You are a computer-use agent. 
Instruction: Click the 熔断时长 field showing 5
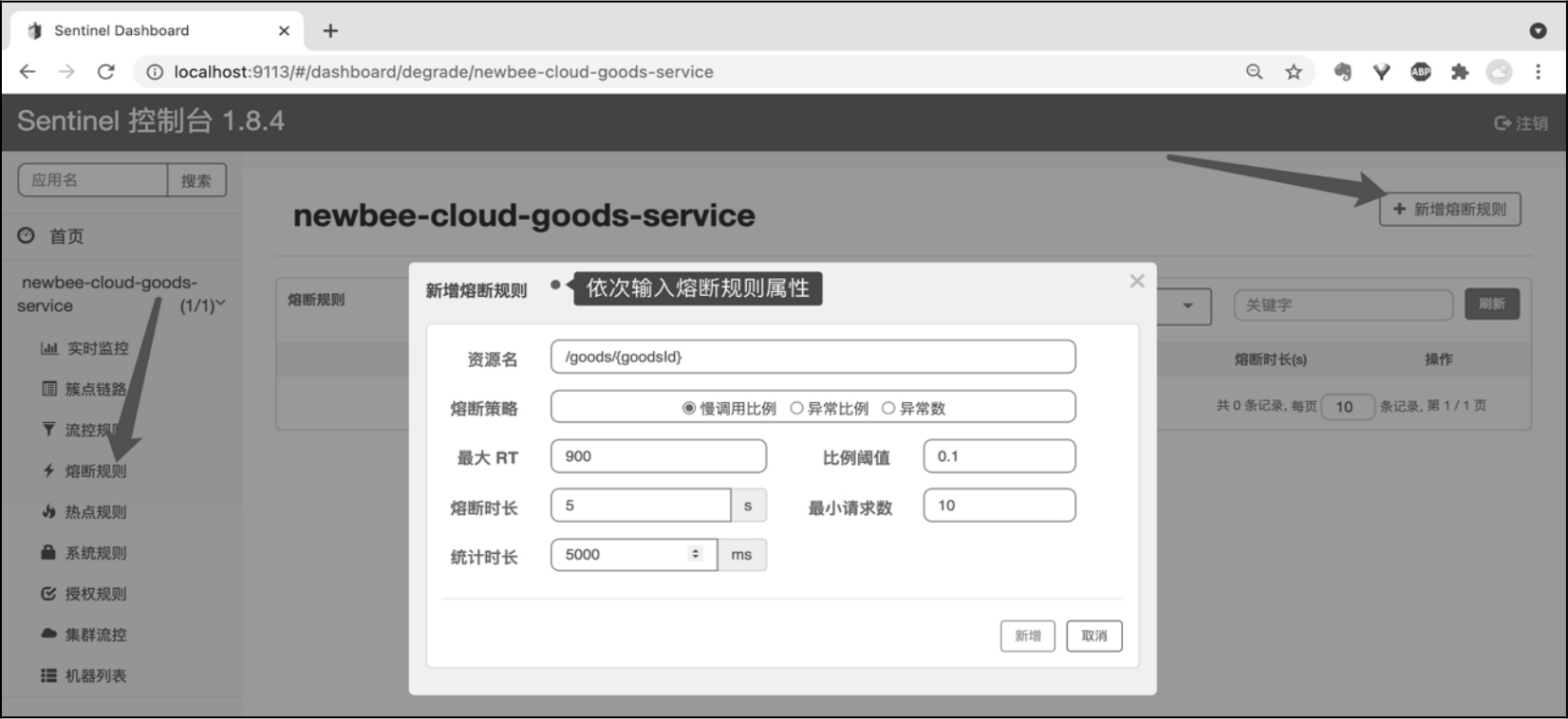[x=641, y=506]
